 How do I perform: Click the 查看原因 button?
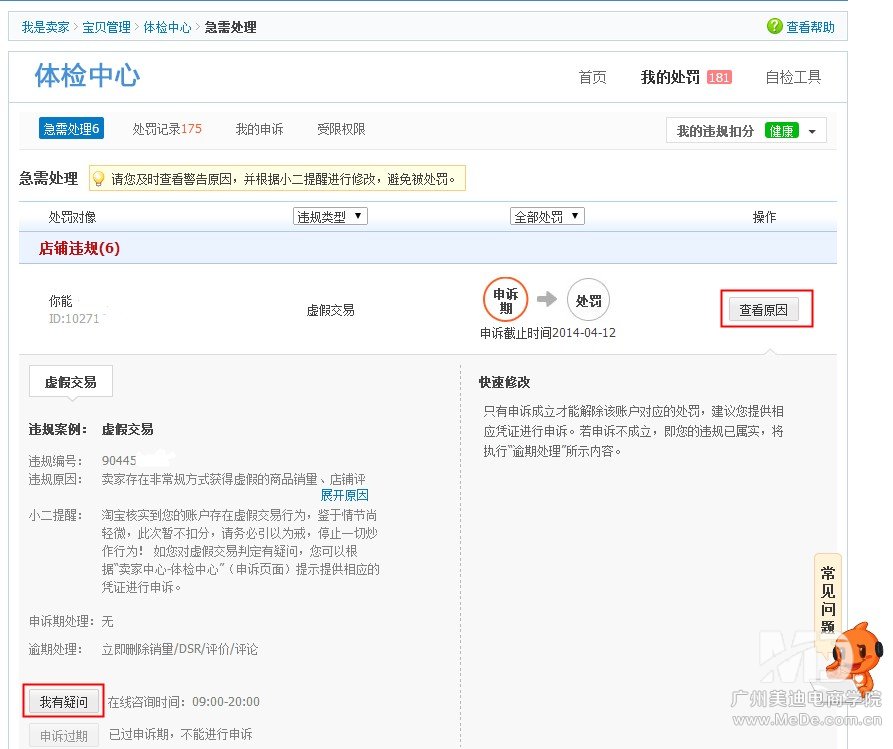(x=763, y=310)
